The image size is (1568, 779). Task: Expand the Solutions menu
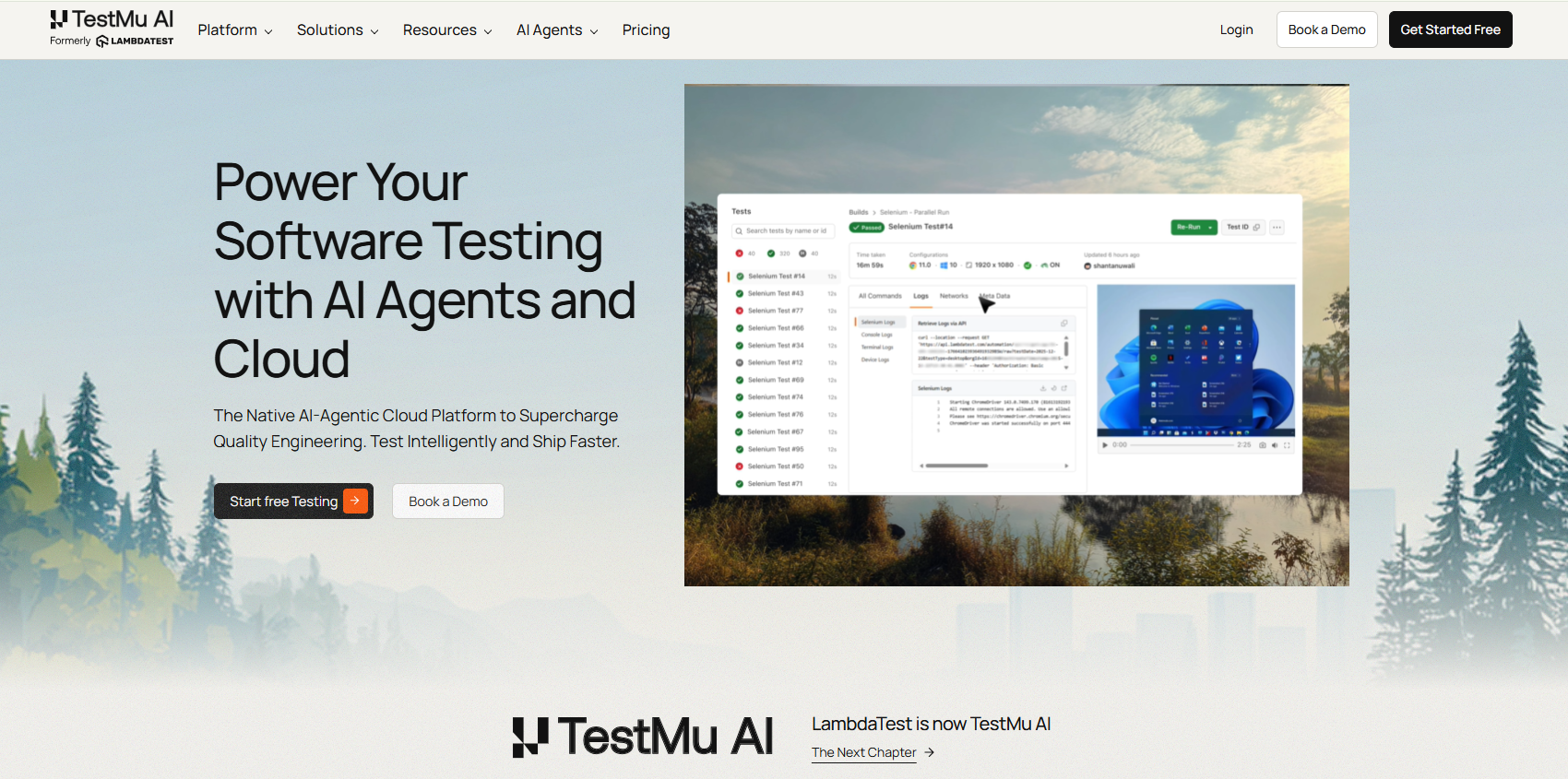[338, 30]
